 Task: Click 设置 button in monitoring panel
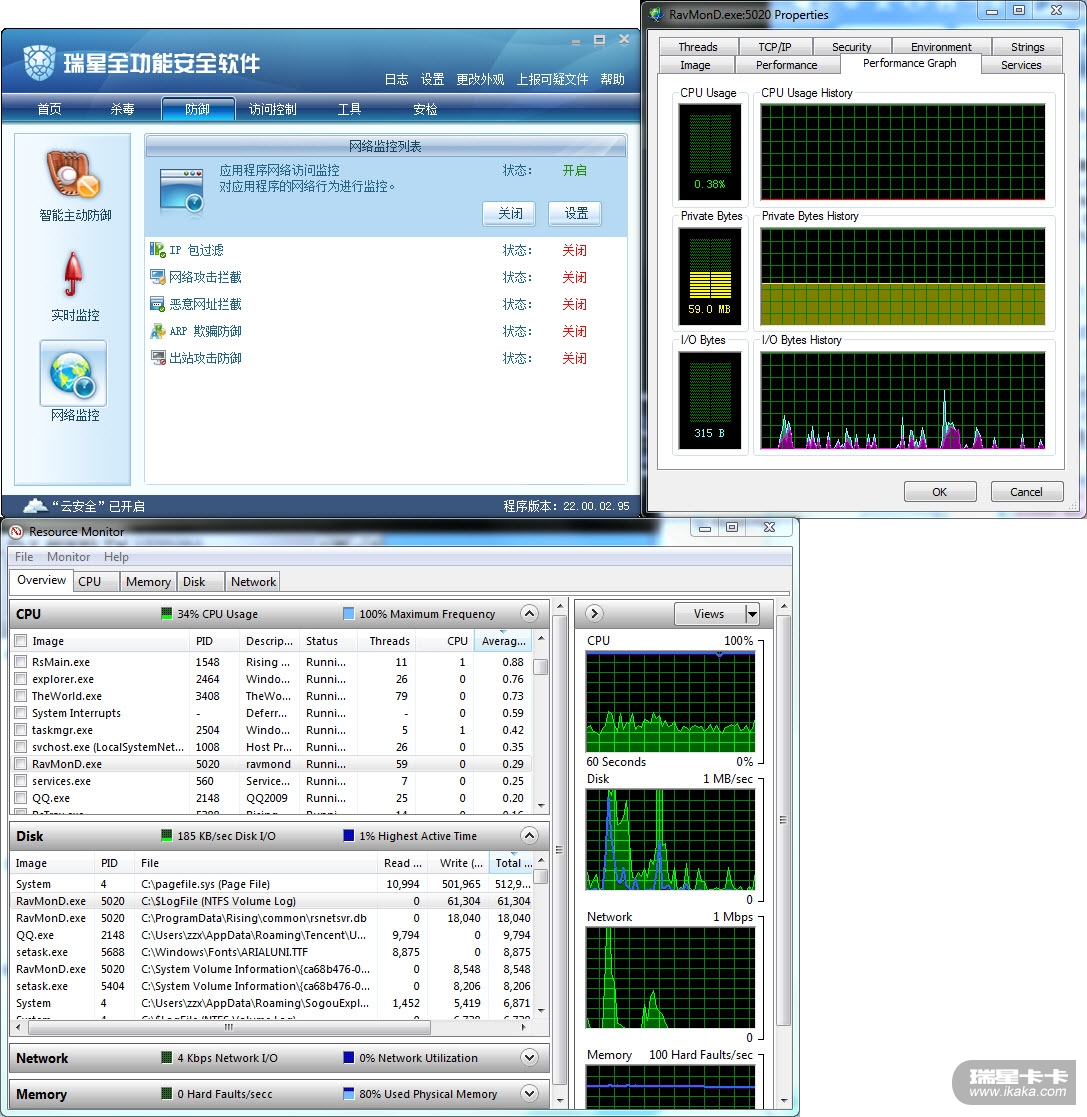[576, 213]
